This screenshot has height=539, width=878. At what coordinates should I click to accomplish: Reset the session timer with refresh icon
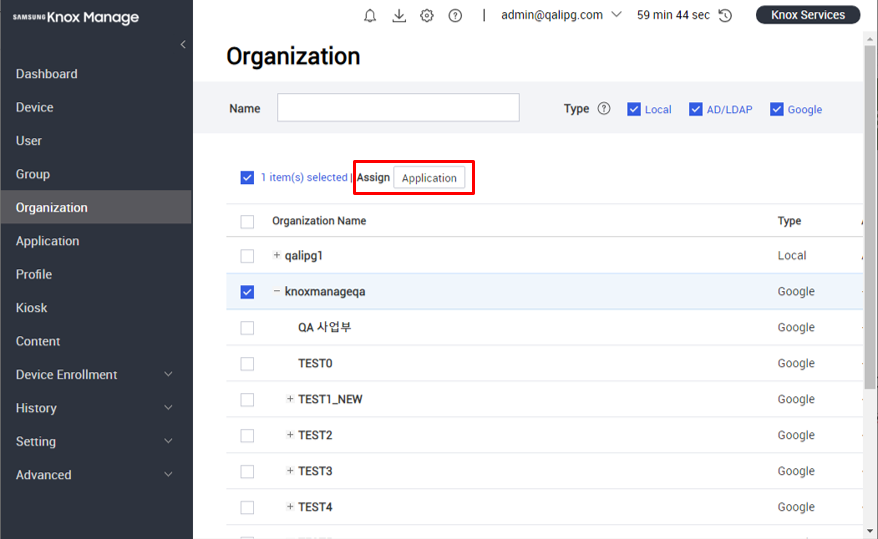[725, 15]
